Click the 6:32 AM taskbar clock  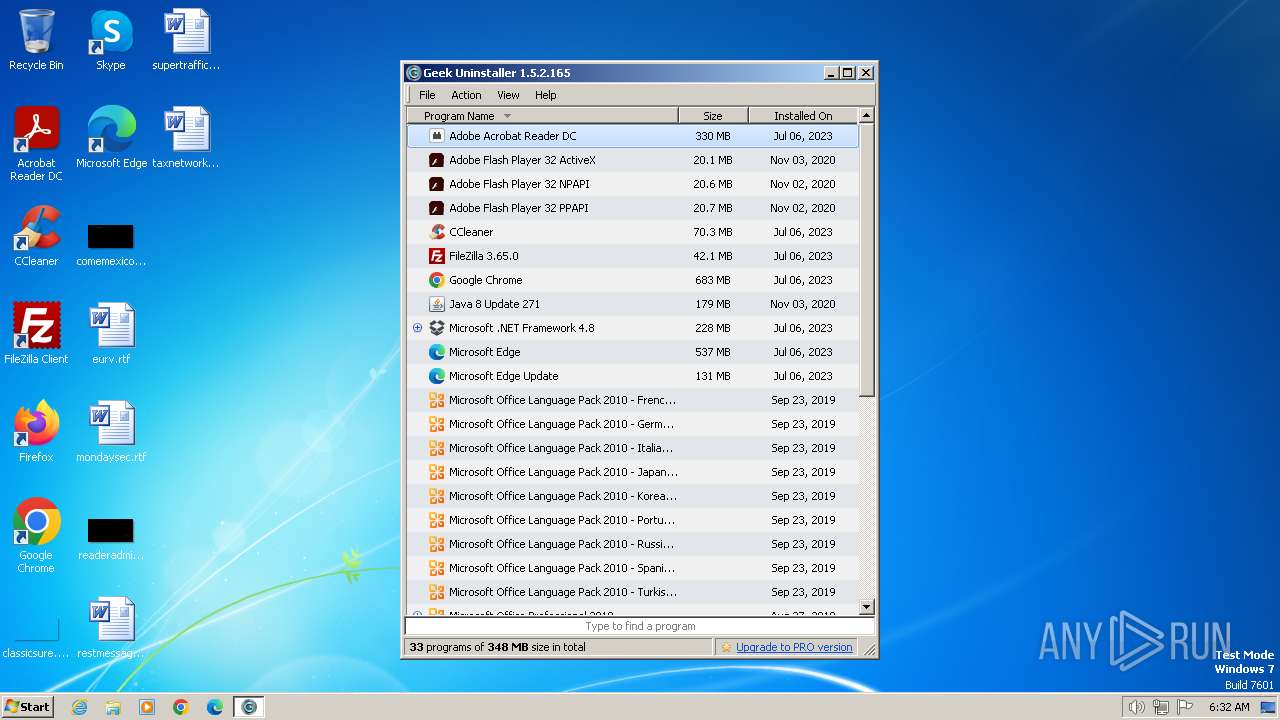1229,707
